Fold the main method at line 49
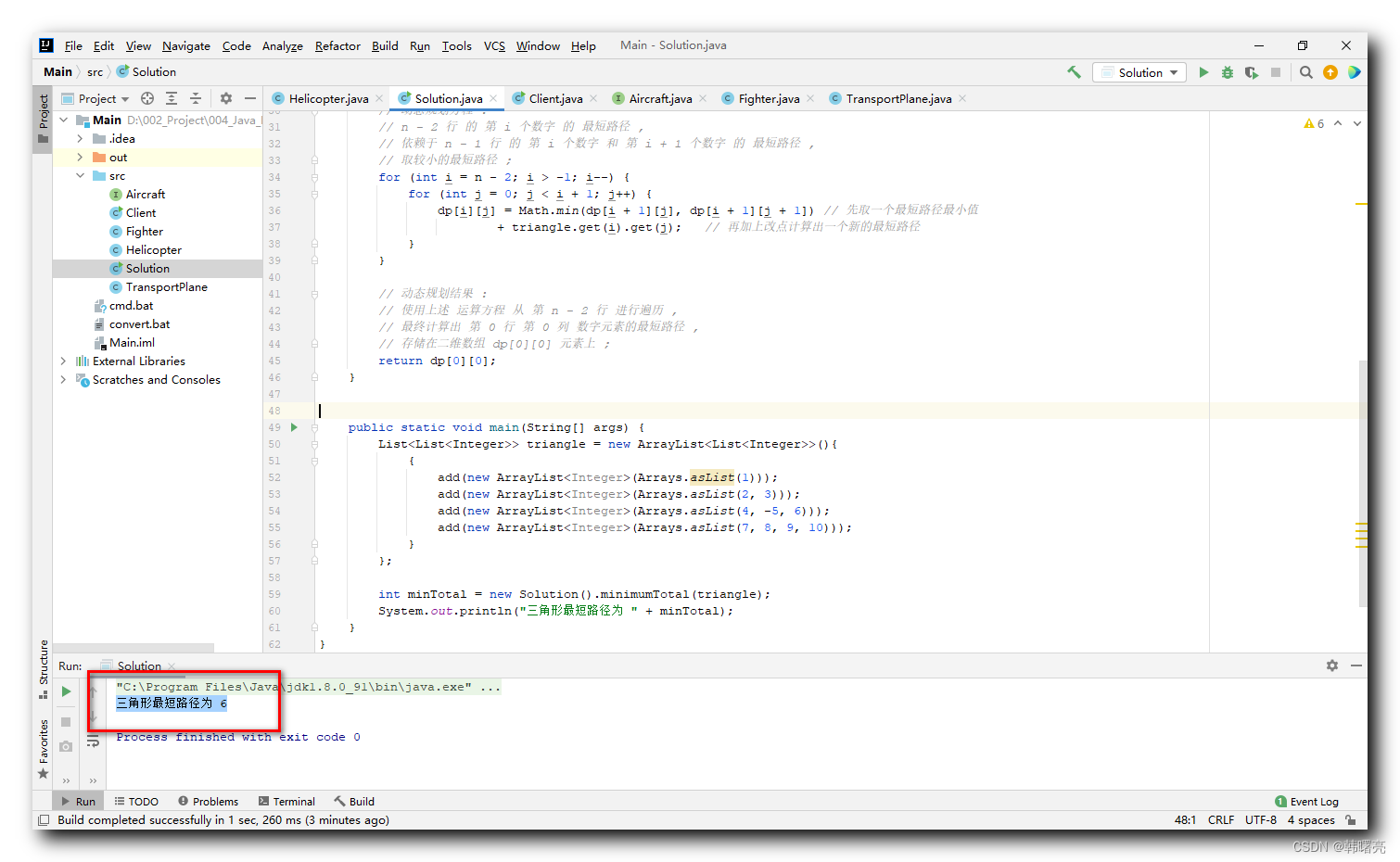 tap(315, 427)
